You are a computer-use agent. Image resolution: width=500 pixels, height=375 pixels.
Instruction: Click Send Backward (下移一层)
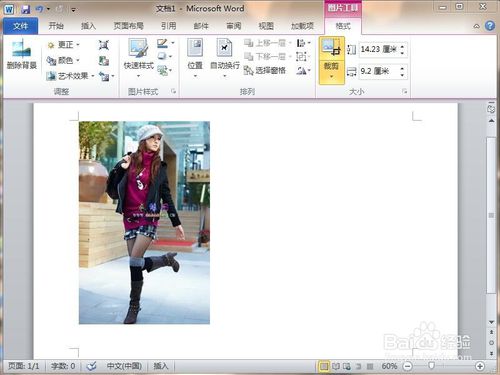pos(268,56)
